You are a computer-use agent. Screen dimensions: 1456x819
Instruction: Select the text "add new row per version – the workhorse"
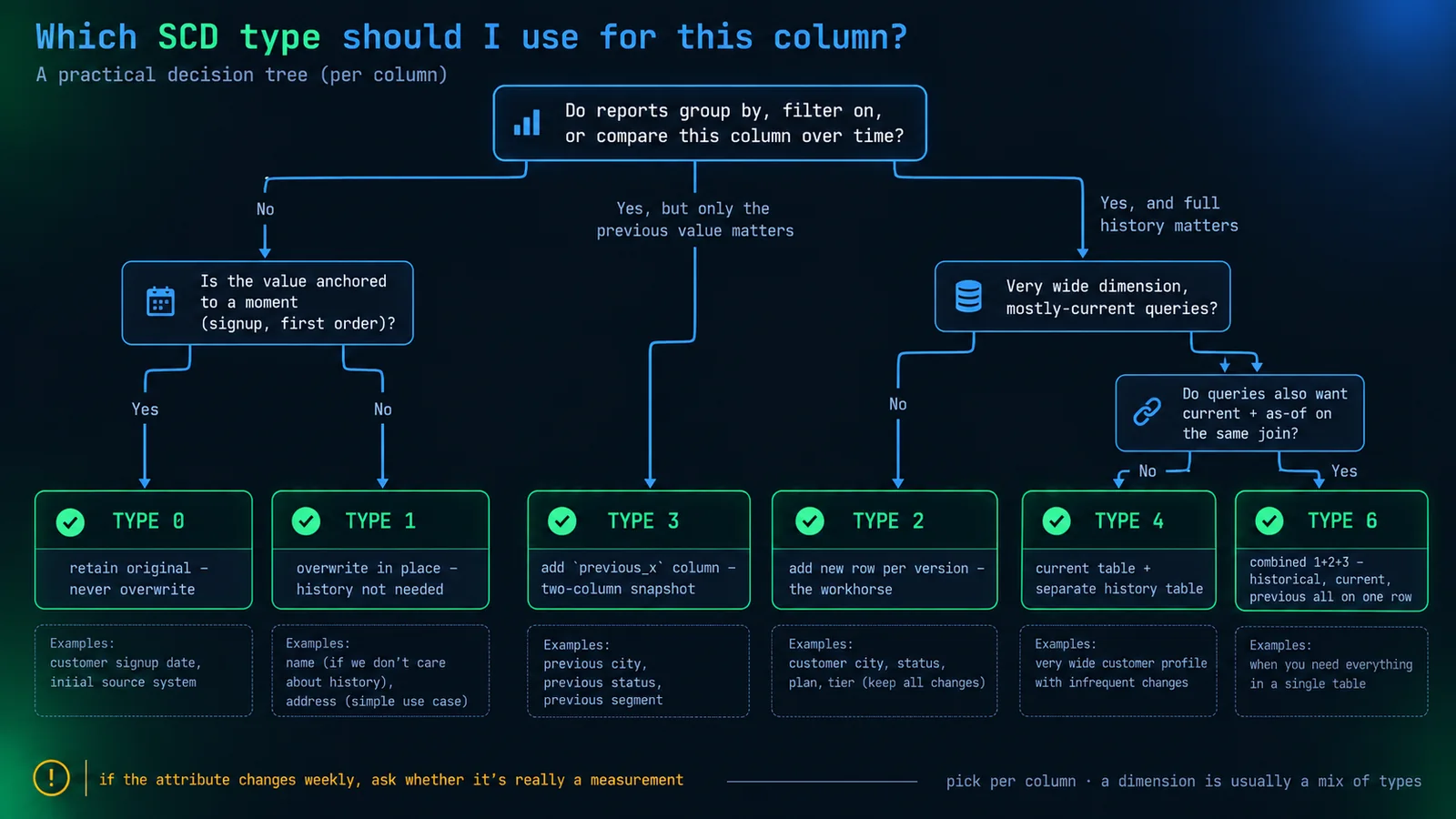pyautogui.click(x=887, y=579)
